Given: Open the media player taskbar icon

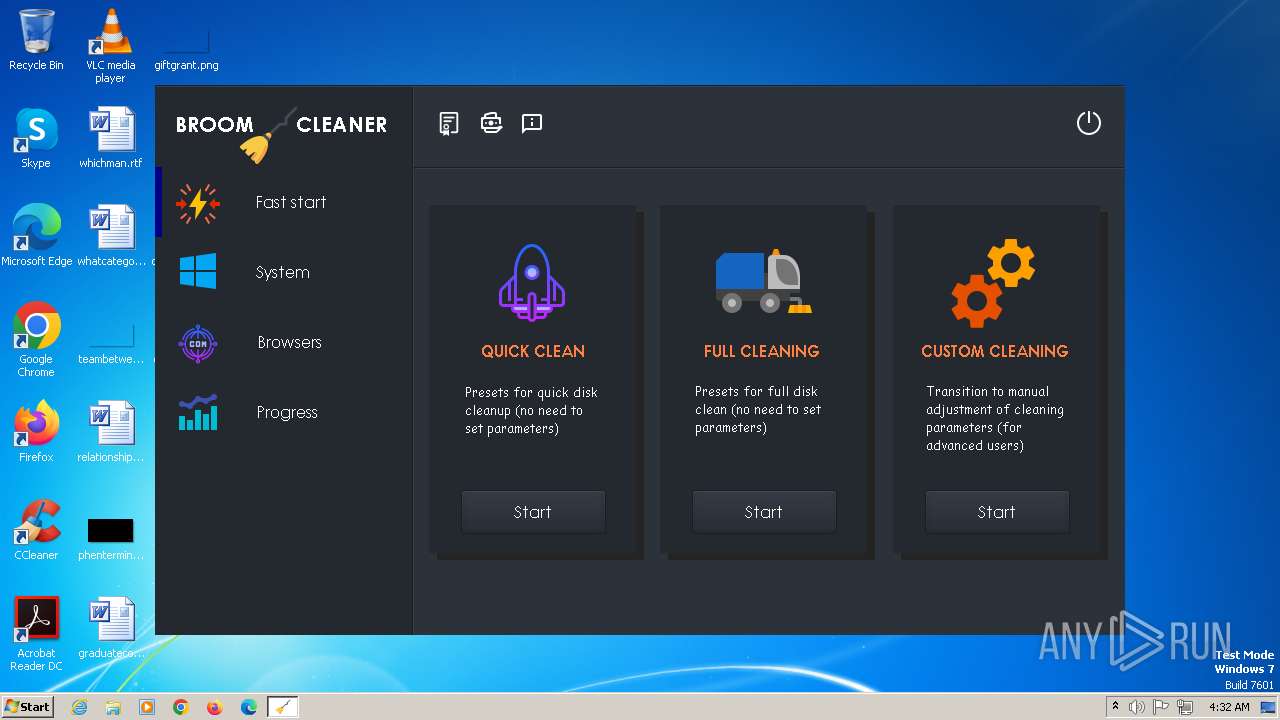Looking at the screenshot, I should tap(147, 707).
